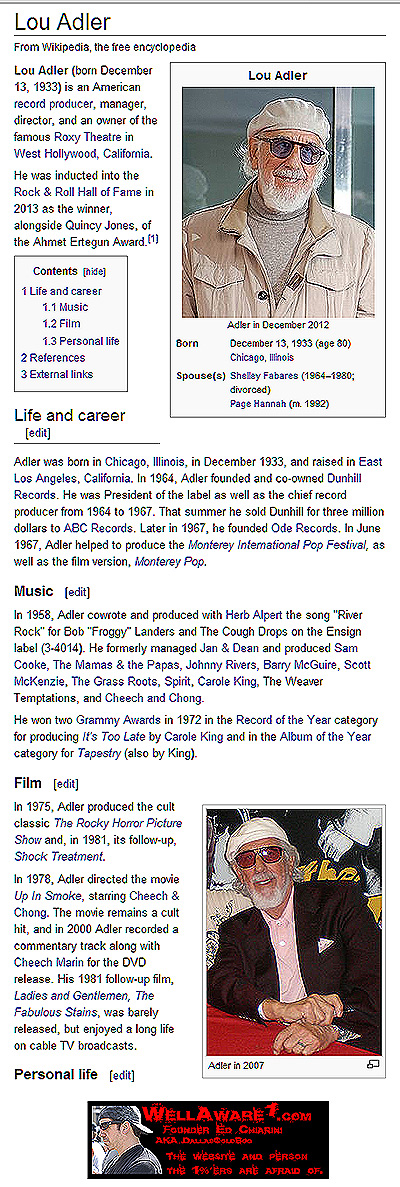Open the Monterey Pop film link
This screenshot has width=400, height=1187.
point(170,562)
